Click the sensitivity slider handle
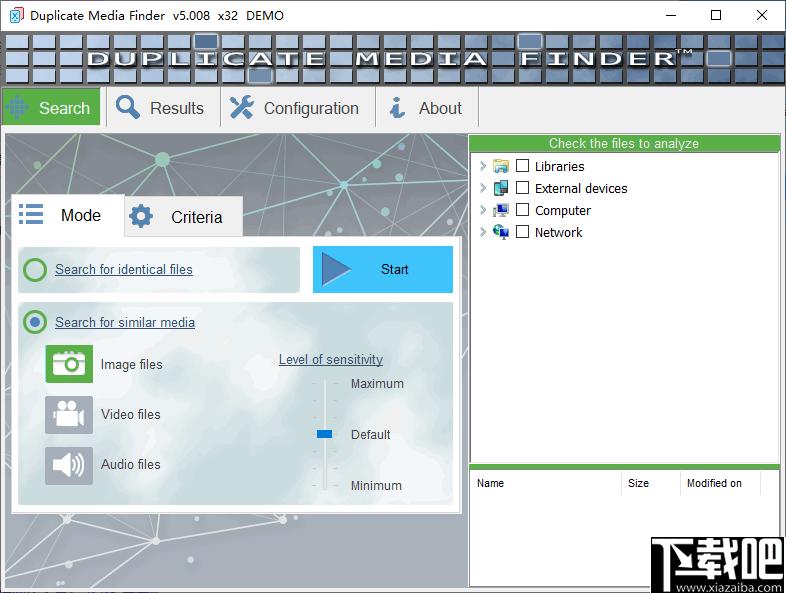This screenshot has height=593, width=786. coord(324,434)
